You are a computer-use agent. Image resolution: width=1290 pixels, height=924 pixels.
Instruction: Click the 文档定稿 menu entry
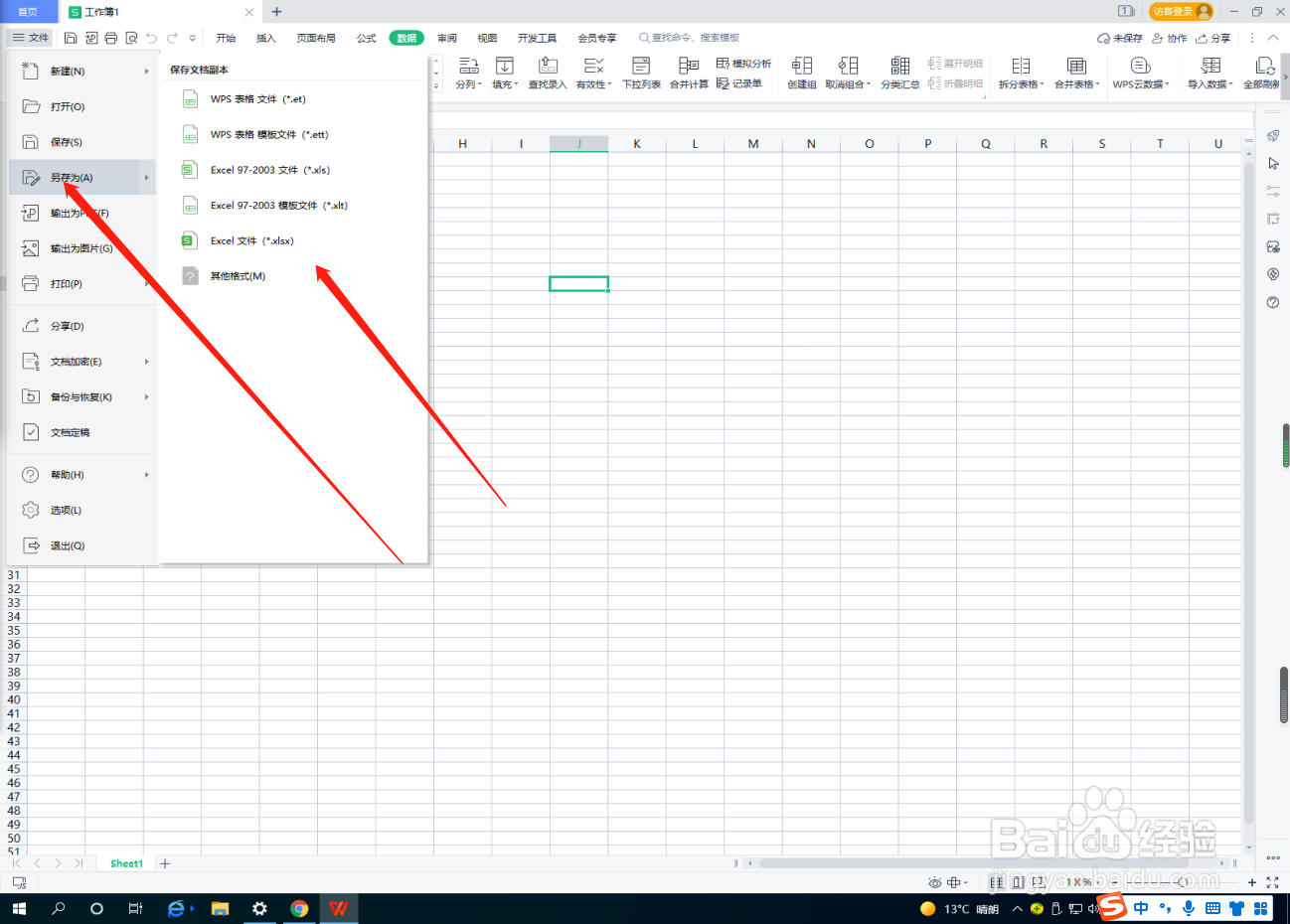click(x=82, y=432)
